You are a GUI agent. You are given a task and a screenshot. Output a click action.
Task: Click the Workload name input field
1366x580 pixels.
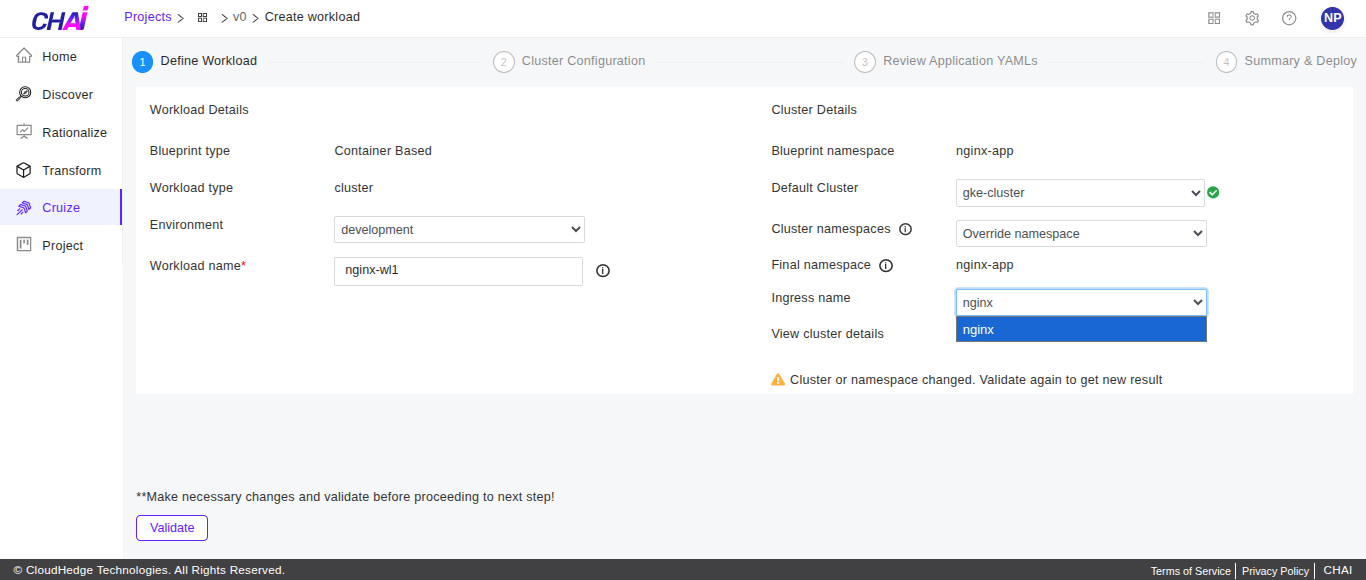458,271
